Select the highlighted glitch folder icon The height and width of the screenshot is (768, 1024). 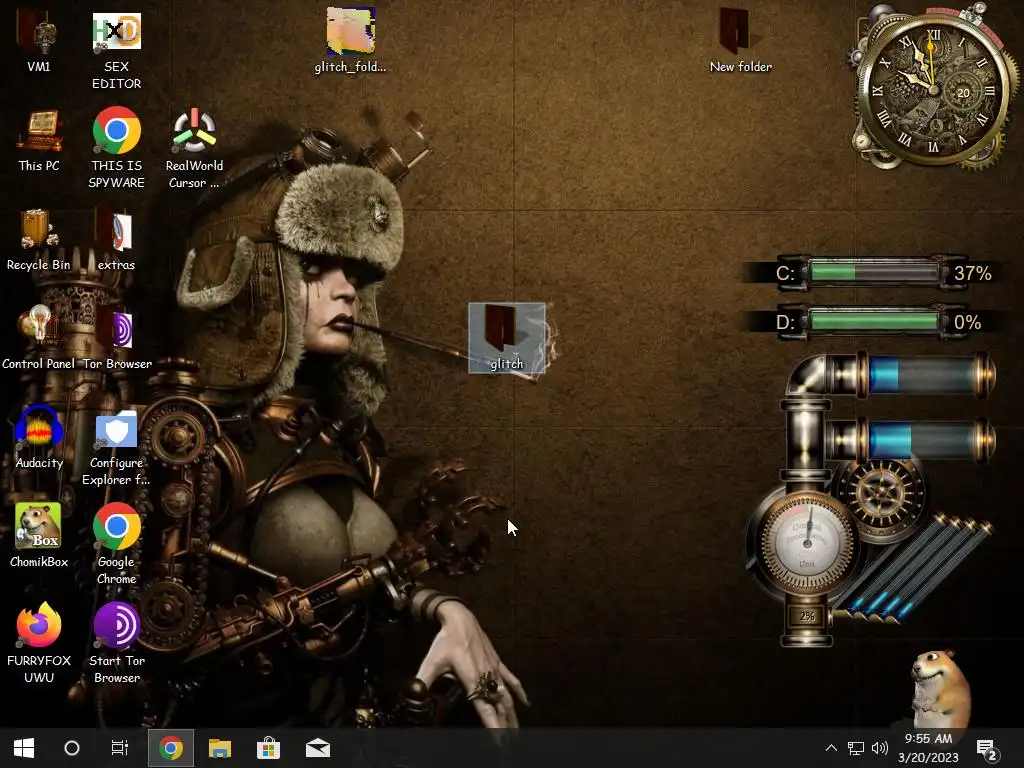click(x=507, y=338)
